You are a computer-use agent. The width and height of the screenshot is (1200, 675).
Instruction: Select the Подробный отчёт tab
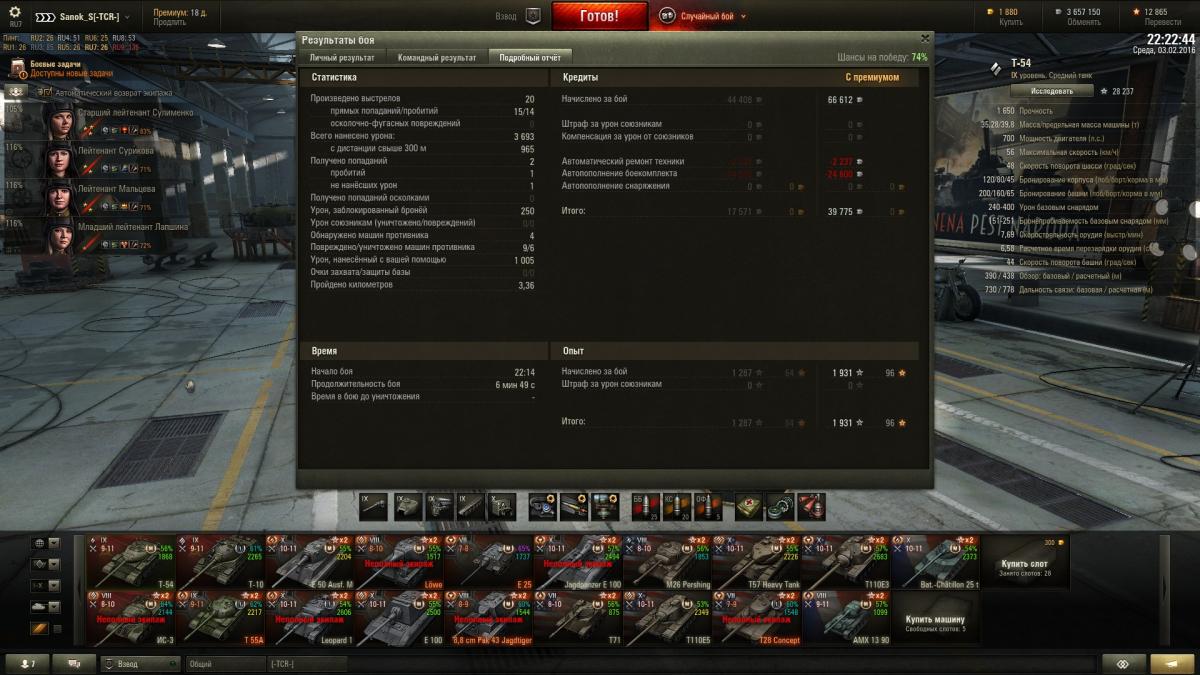tap(530, 58)
